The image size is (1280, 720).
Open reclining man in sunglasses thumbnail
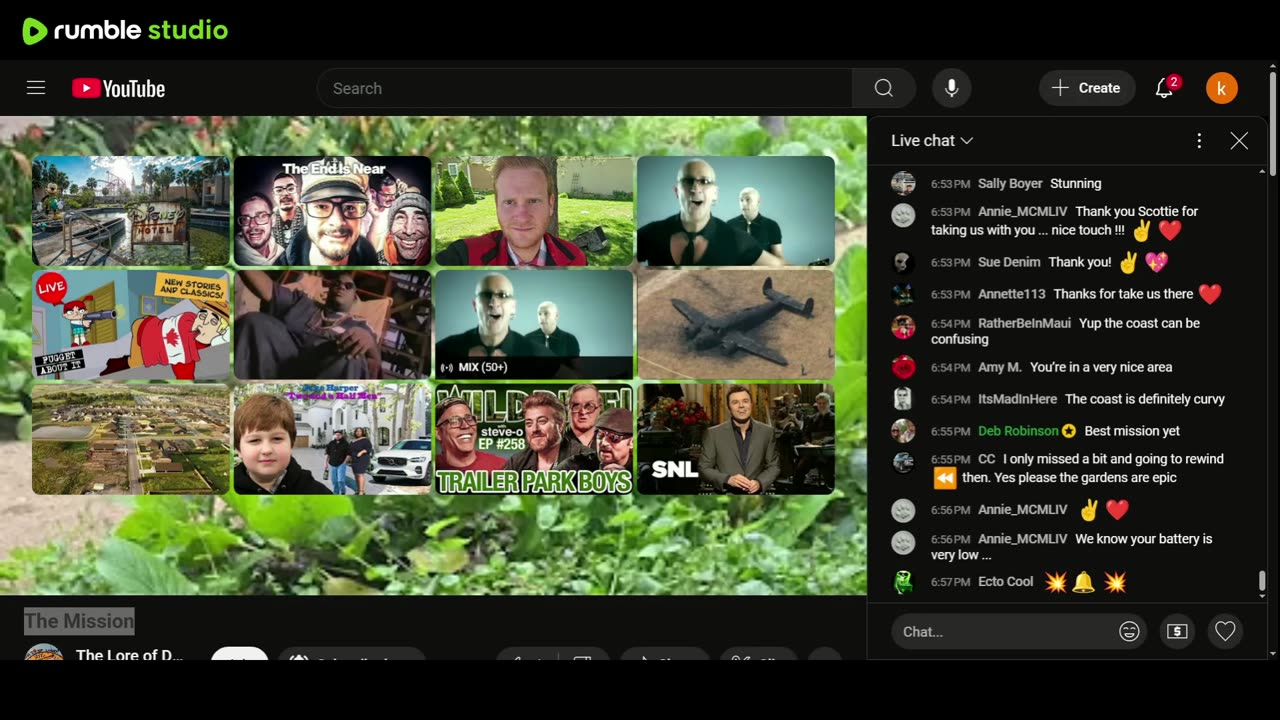click(333, 325)
